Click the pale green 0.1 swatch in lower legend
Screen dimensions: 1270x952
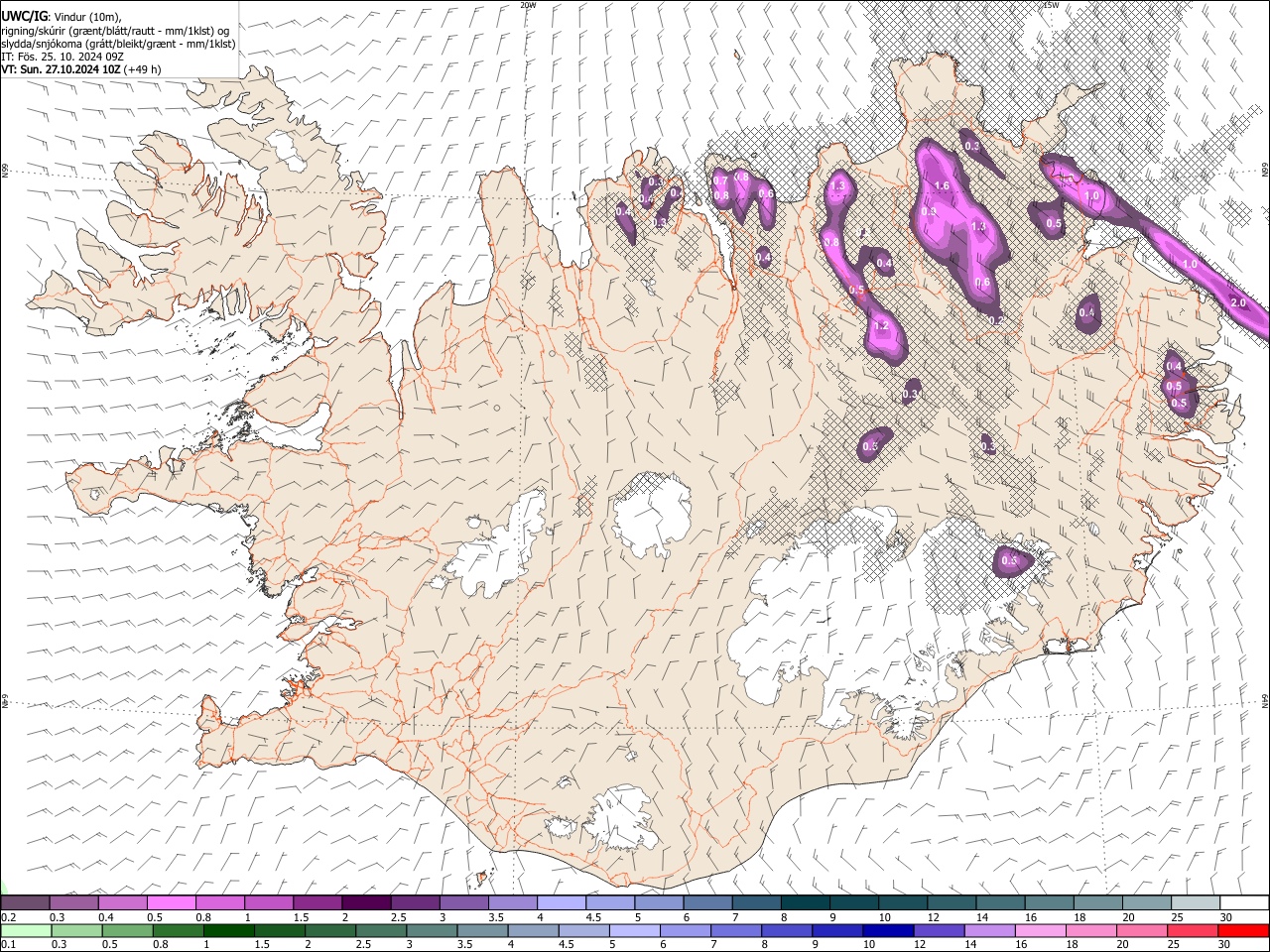[x=26, y=930]
